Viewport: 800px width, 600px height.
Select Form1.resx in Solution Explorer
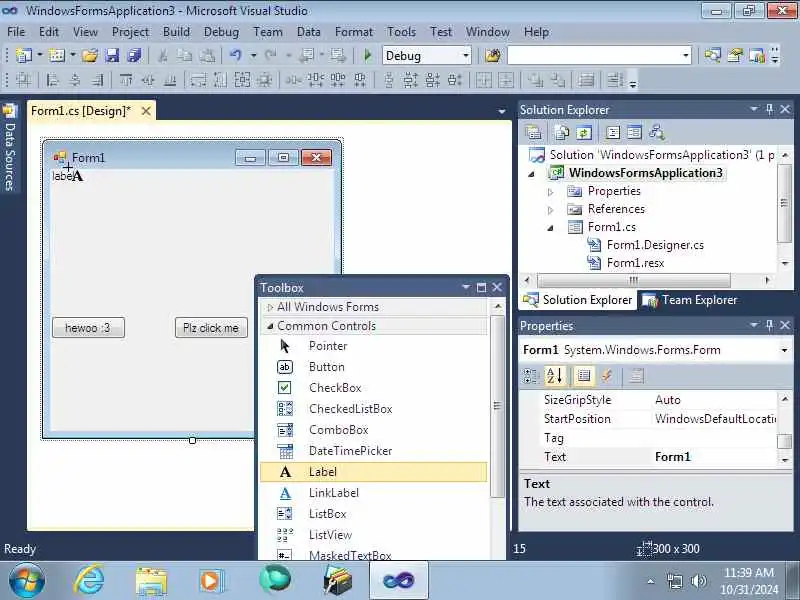point(635,263)
